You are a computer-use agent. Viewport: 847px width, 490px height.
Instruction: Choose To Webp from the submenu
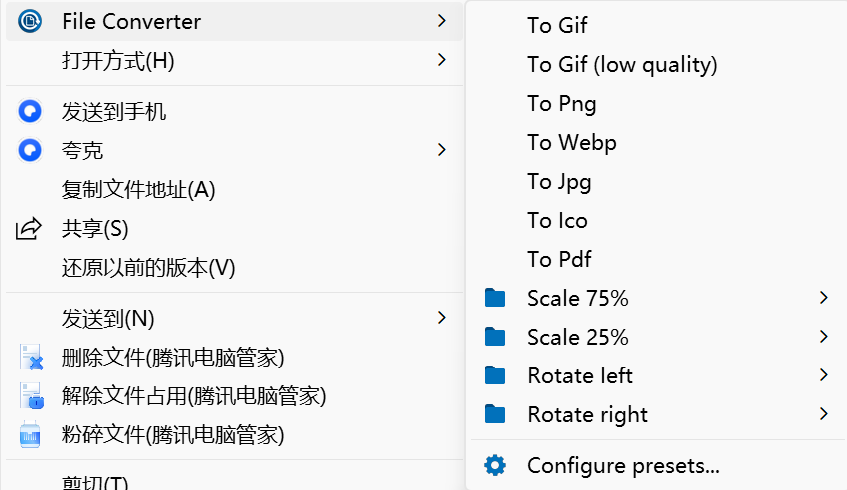(571, 142)
